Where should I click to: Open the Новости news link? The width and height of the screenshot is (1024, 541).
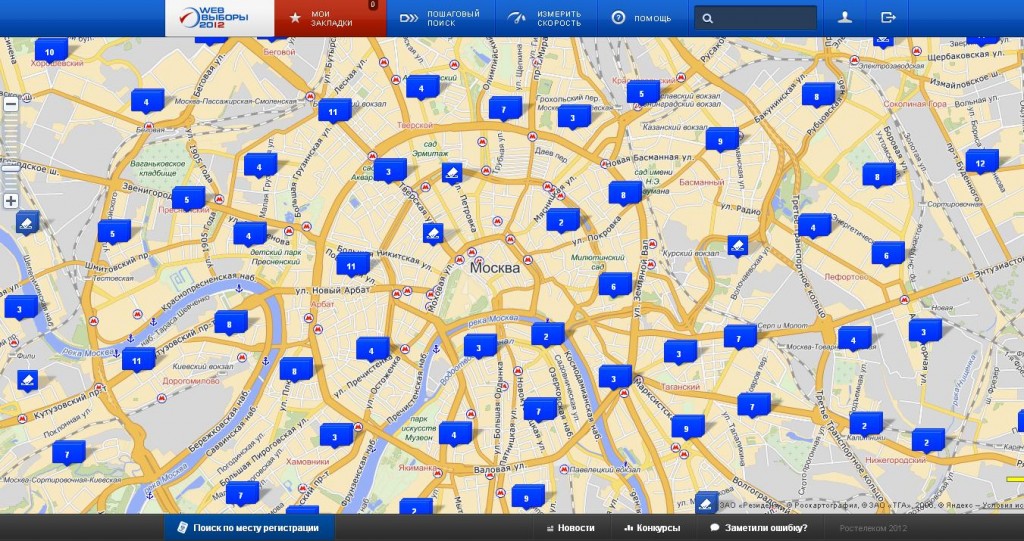pyautogui.click(x=570, y=528)
